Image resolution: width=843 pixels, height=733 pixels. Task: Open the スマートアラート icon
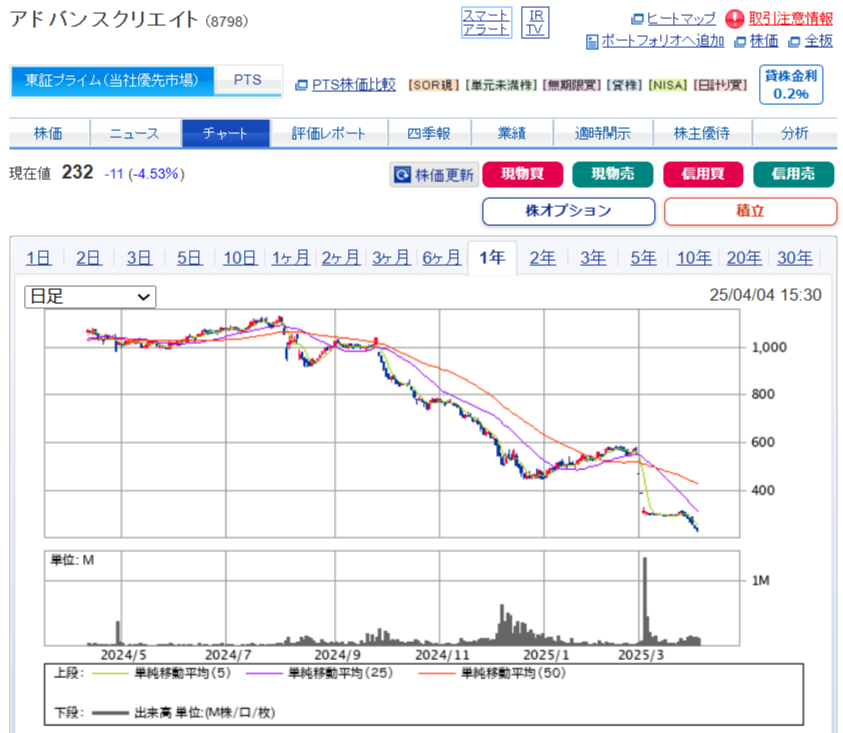[x=486, y=23]
